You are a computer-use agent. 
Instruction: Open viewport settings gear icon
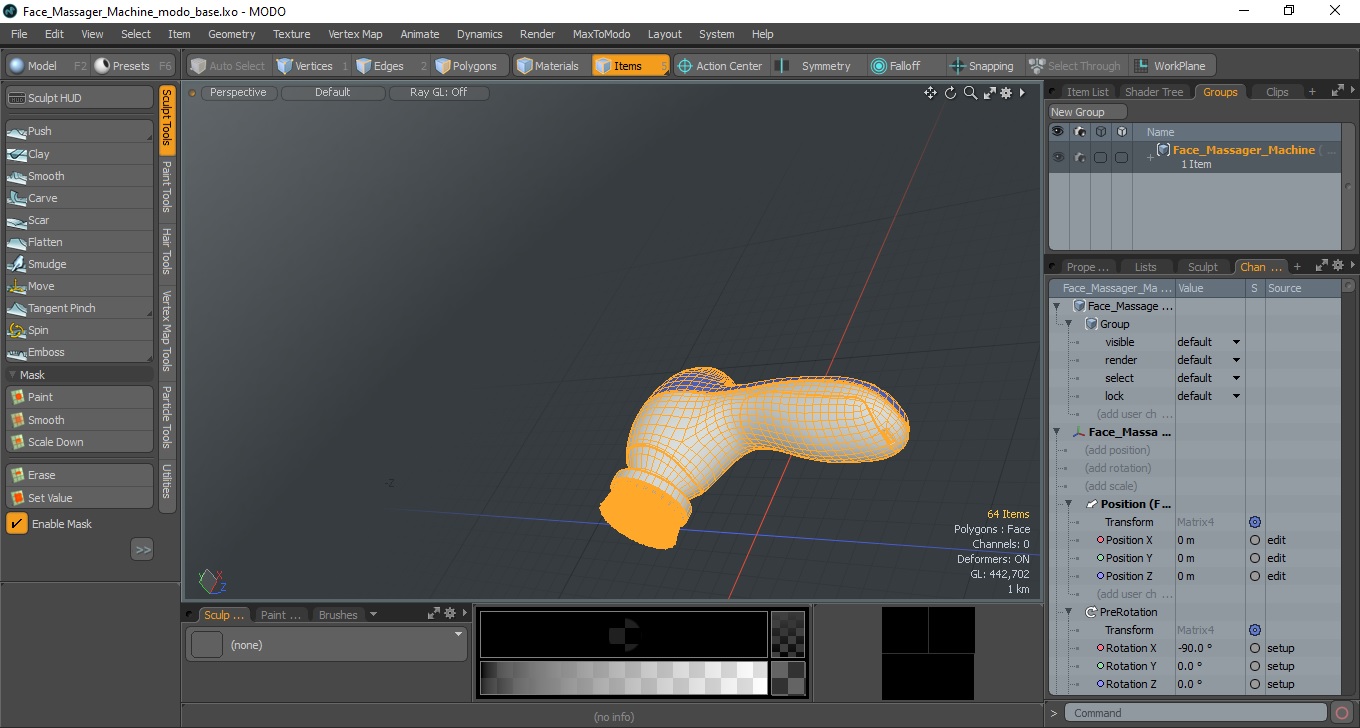click(1006, 93)
